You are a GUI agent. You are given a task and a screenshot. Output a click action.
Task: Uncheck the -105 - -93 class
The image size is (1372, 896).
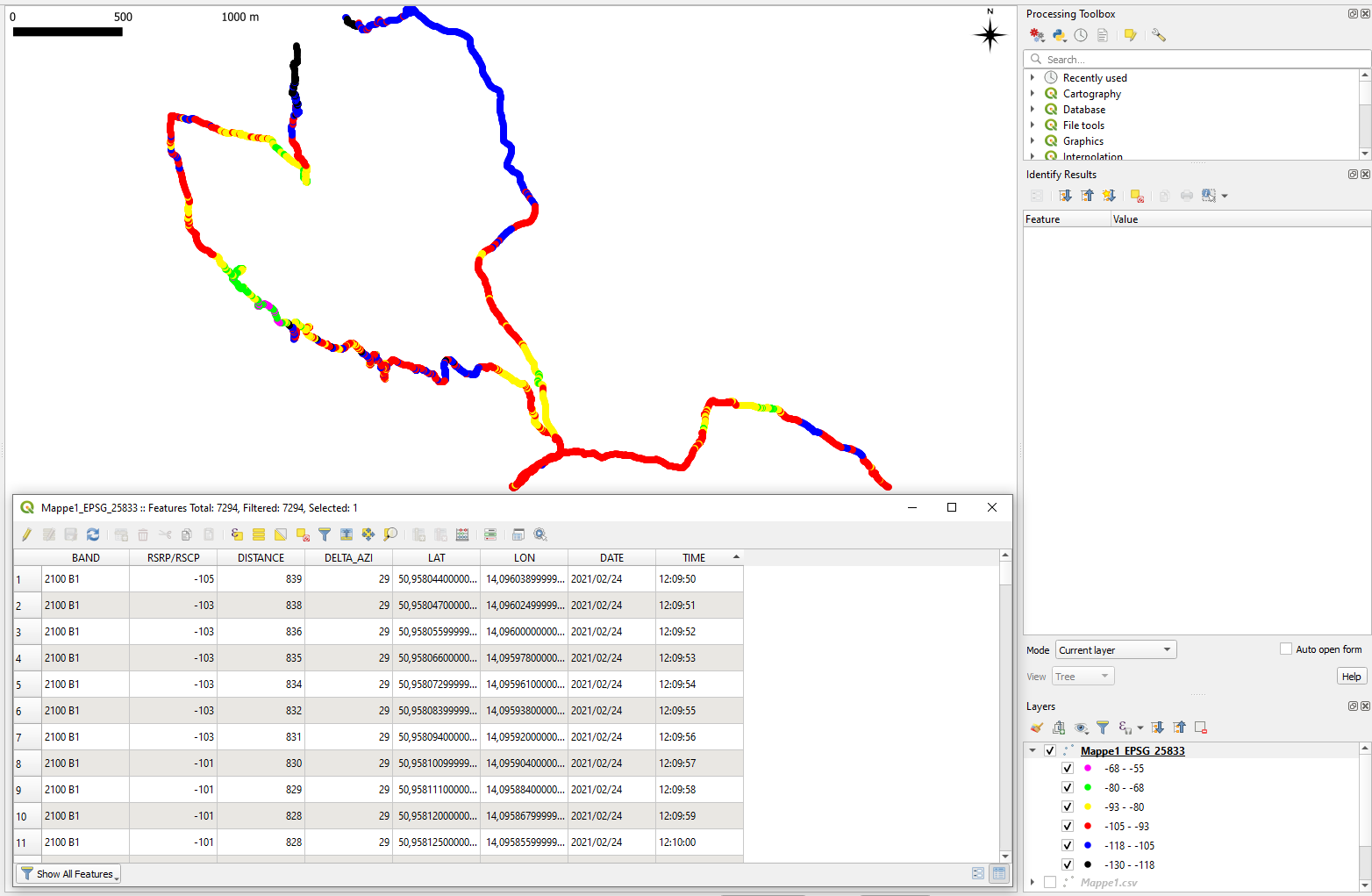[1068, 826]
